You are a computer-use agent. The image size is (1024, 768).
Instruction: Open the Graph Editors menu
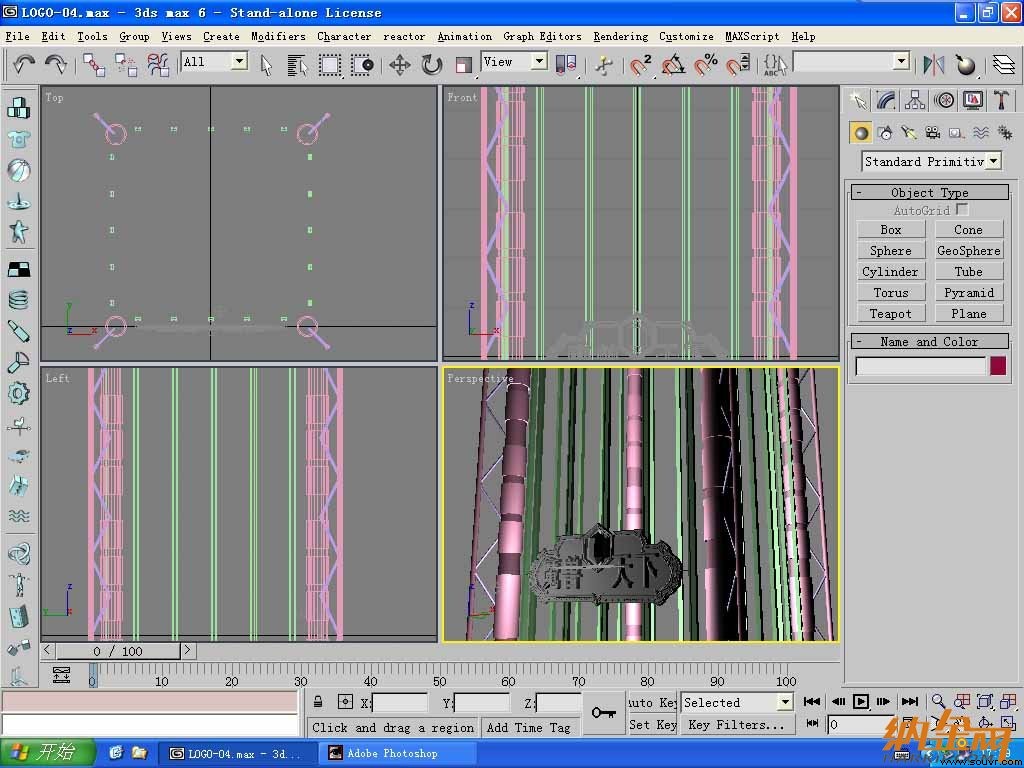[x=542, y=37]
